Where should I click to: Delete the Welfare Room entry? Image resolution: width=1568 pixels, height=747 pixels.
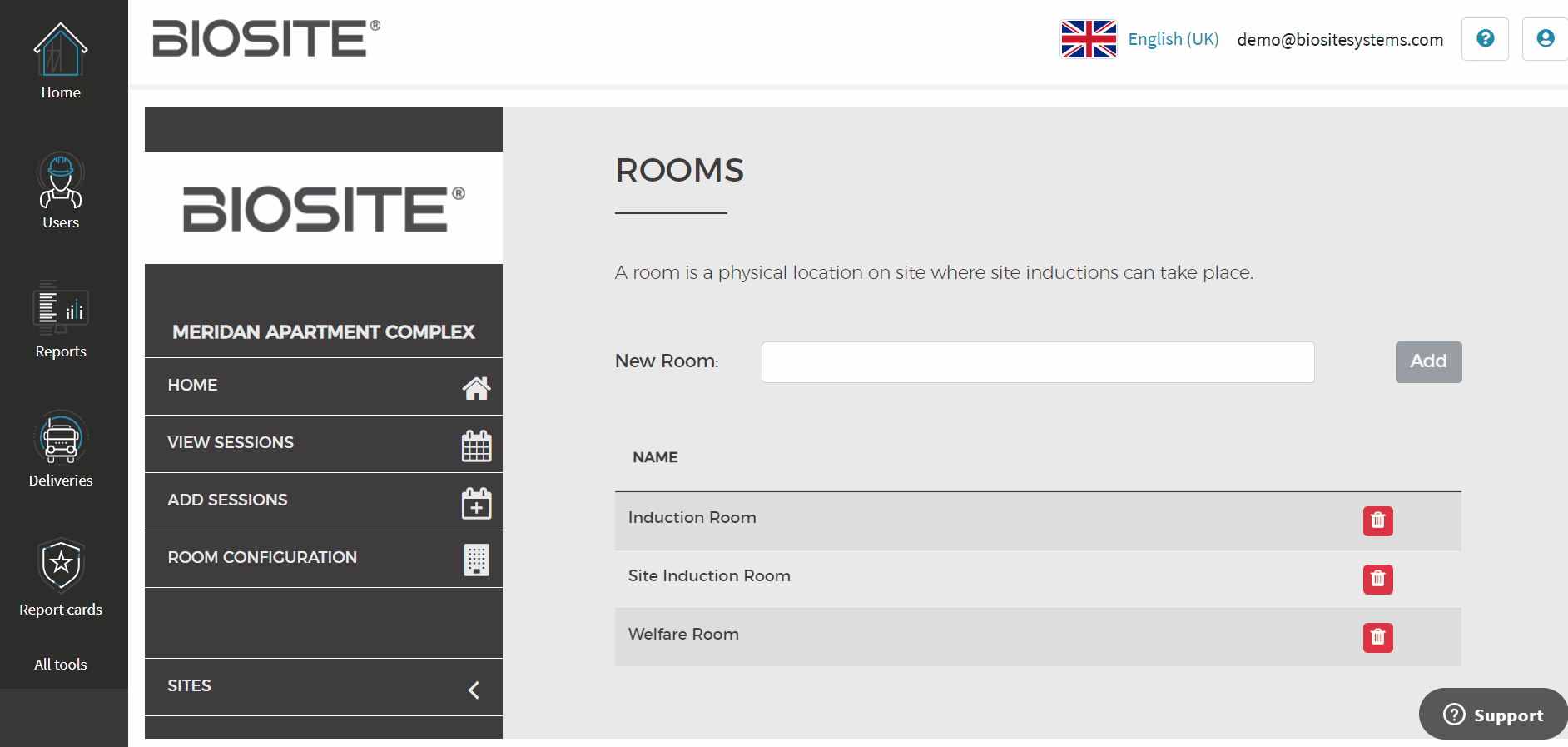point(1377,637)
